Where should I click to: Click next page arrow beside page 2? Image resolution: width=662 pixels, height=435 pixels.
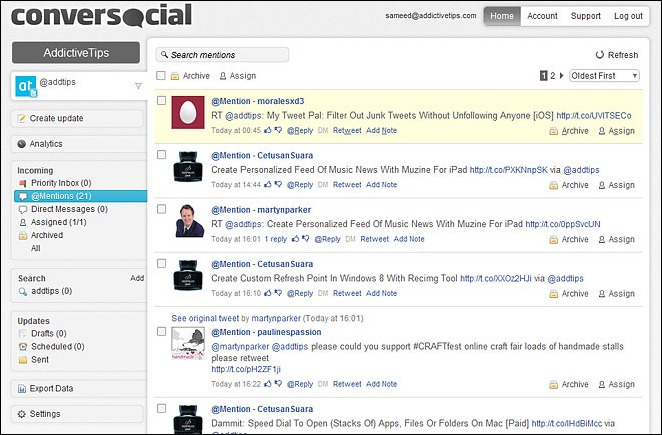coord(562,76)
